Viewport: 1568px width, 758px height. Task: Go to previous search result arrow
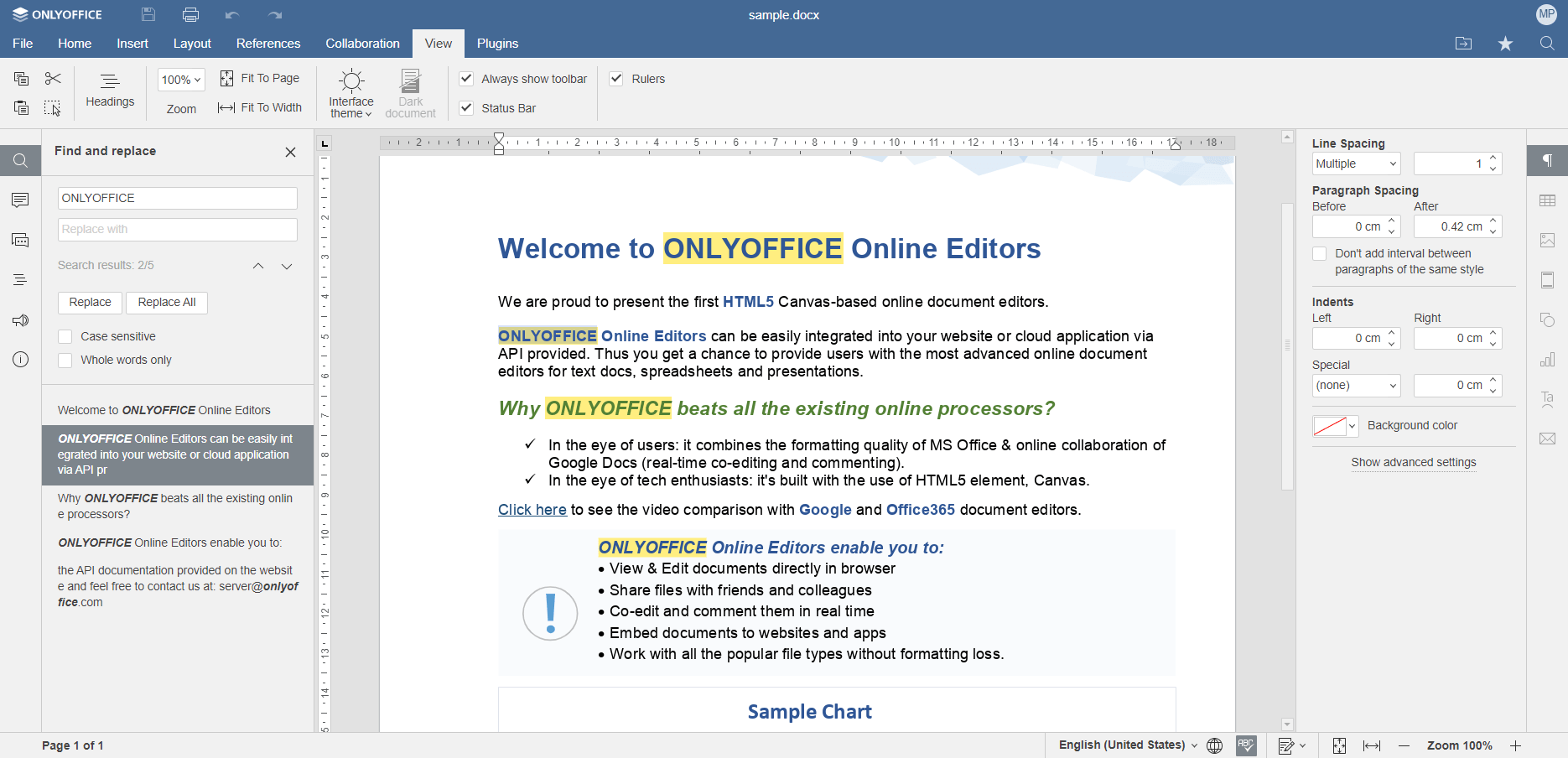pos(258,266)
